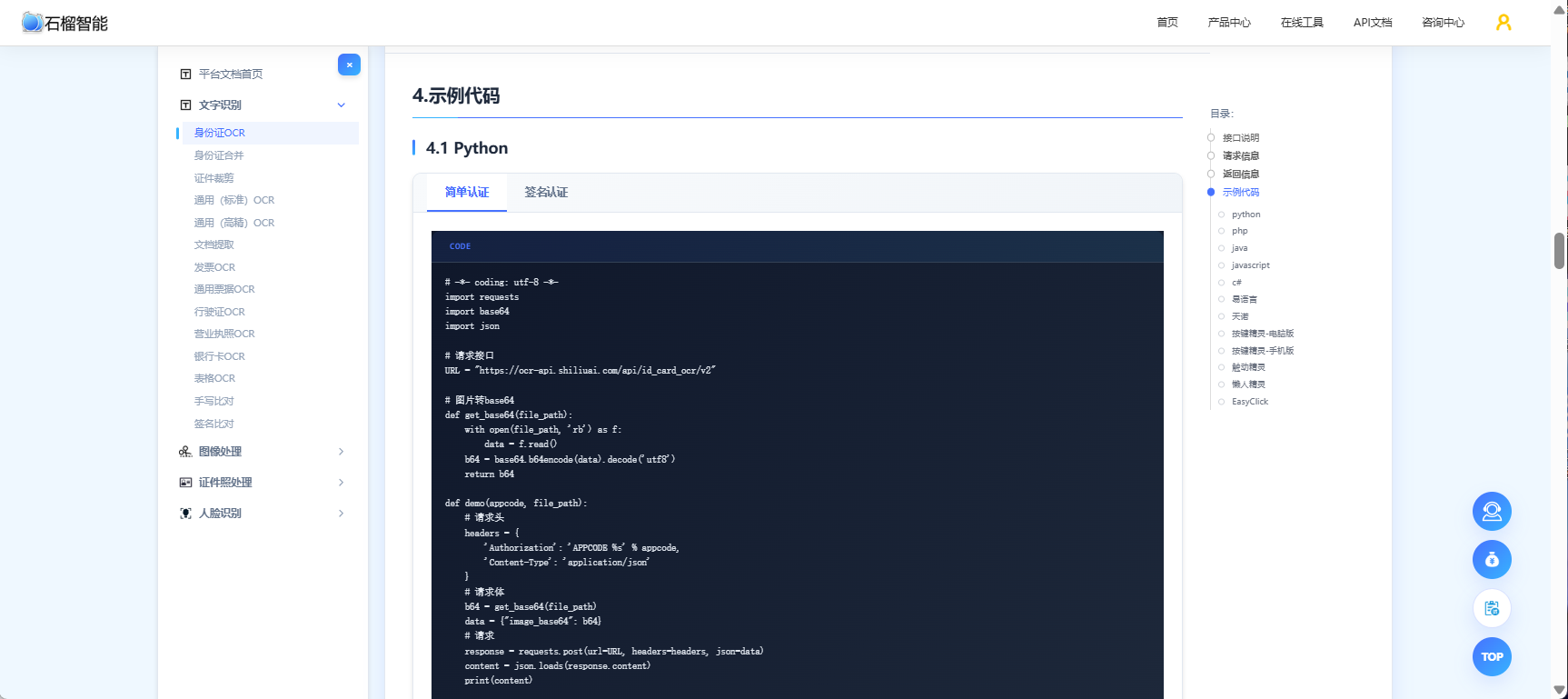Select the 接口说明 marker in 目录
1568x699 pixels.
pos(1211,138)
